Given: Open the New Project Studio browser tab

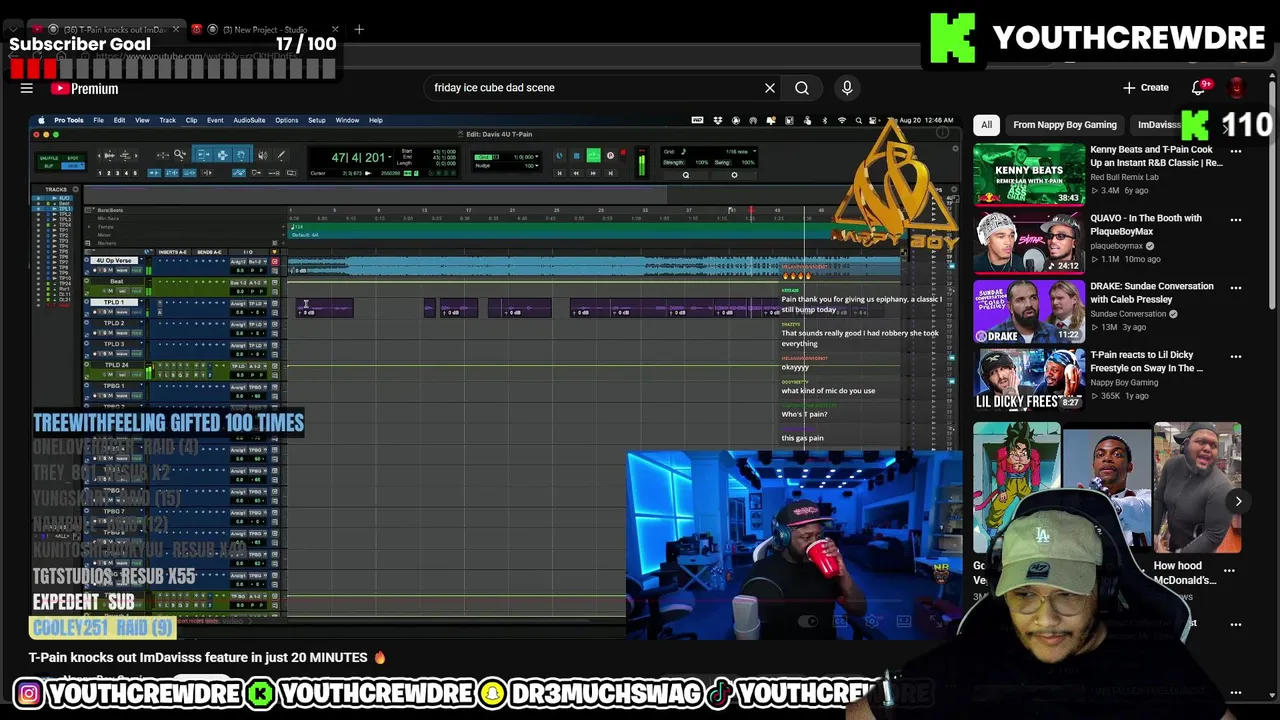Looking at the screenshot, I should coord(265,30).
